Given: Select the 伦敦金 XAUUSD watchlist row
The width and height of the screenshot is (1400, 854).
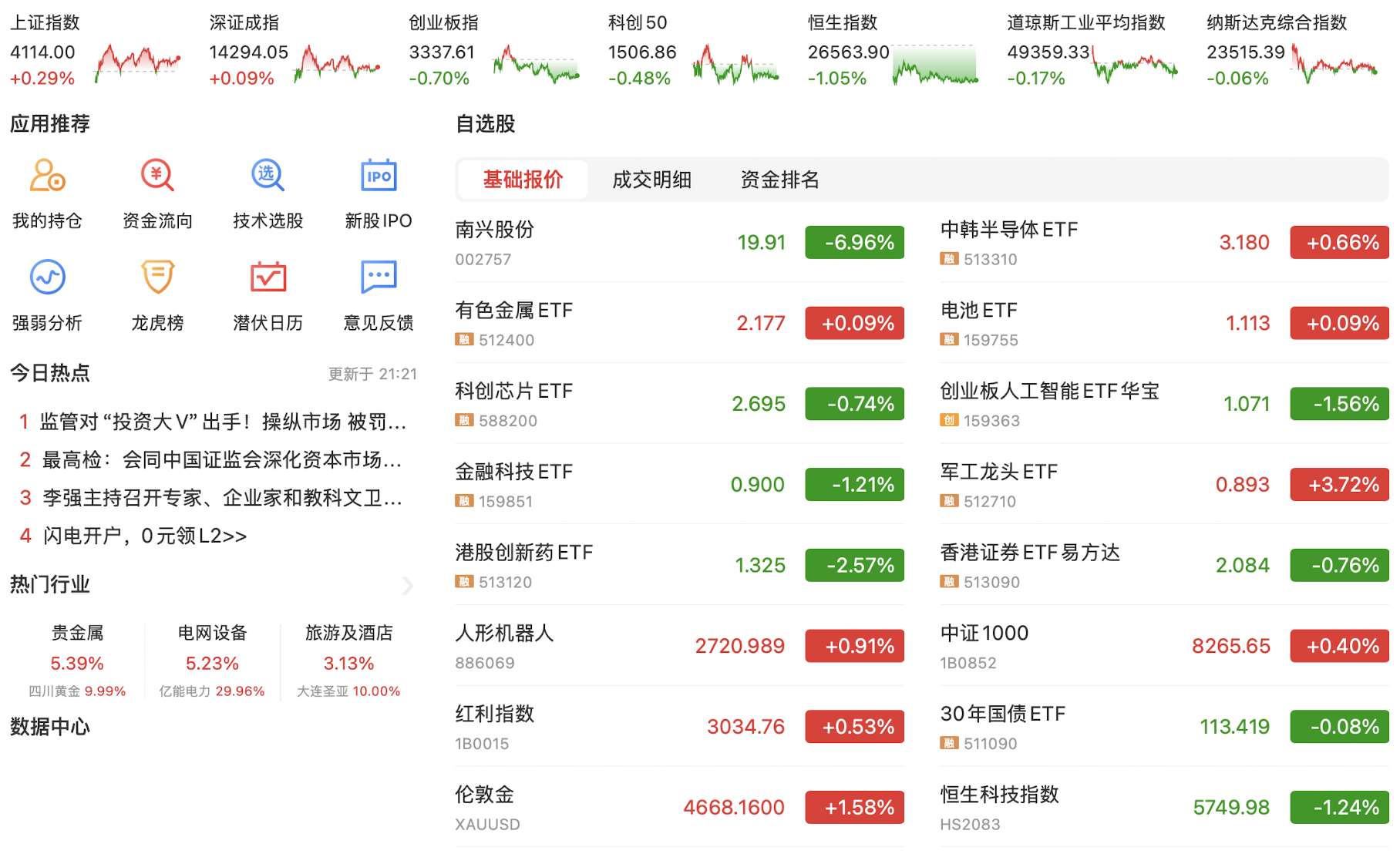Looking at the screenshot, I should pyautogui.click(x=678, y=807).
